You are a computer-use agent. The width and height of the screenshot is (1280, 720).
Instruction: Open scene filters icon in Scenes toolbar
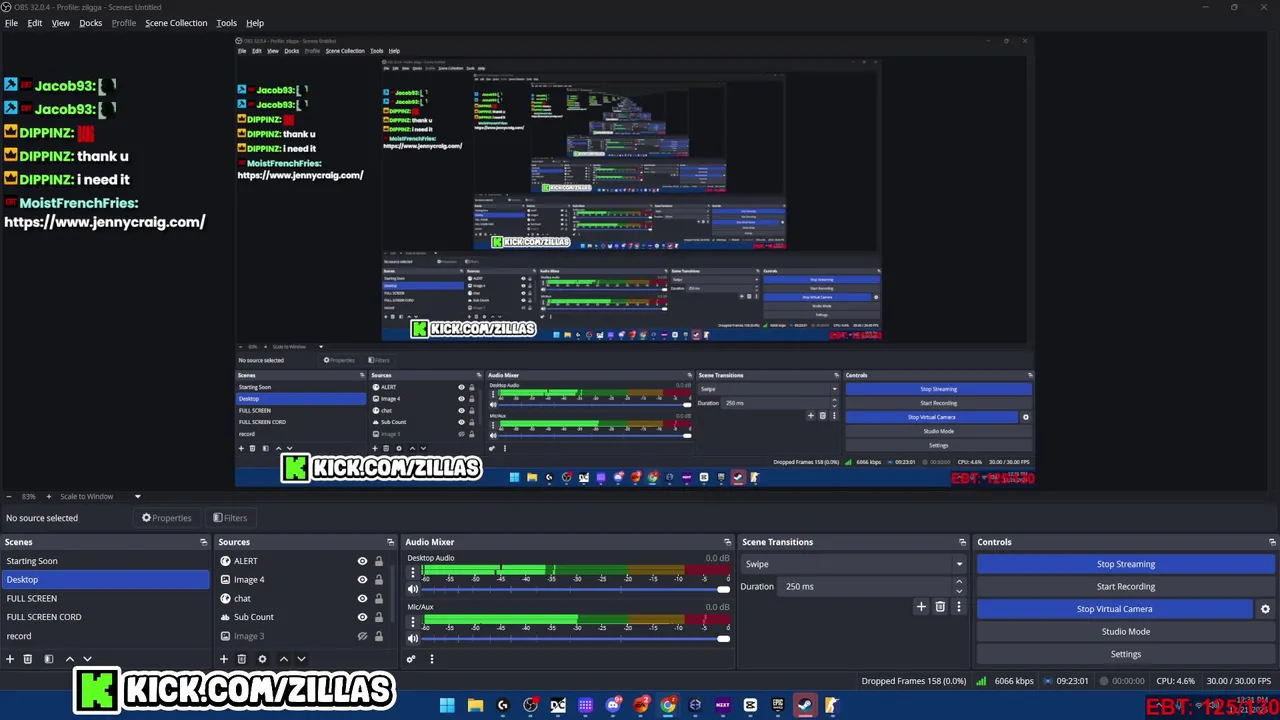(48, 659)
